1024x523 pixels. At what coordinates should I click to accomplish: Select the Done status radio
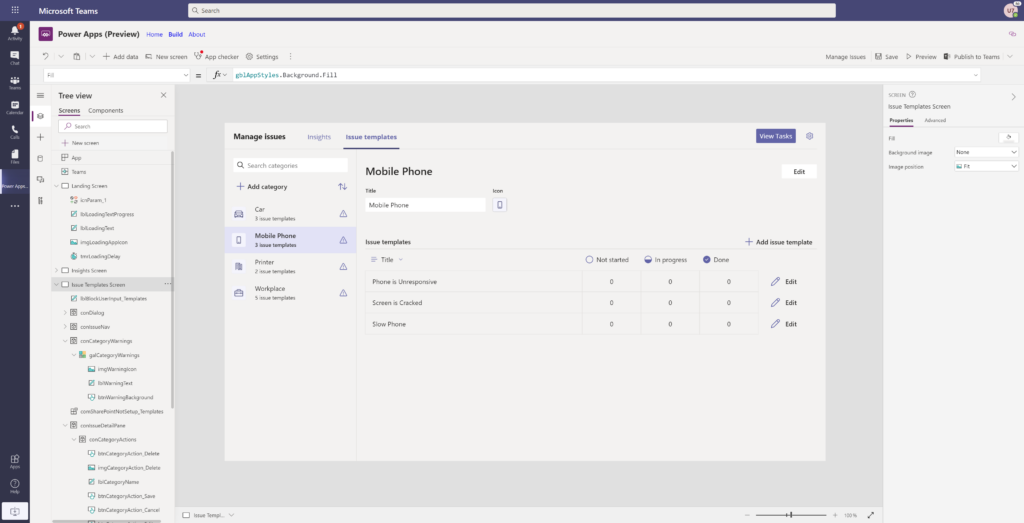point(707,259)
